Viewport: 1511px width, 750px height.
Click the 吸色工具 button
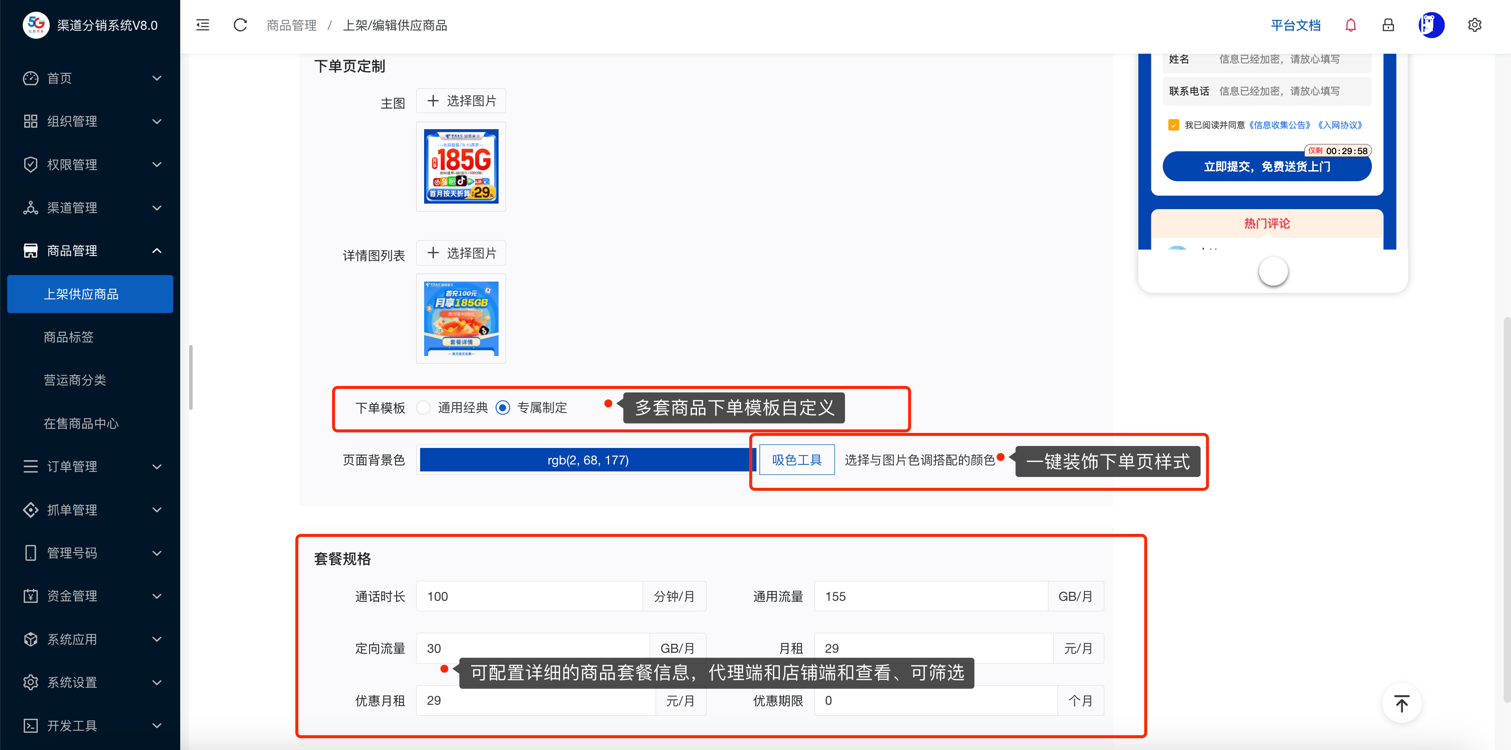[796, 460]
